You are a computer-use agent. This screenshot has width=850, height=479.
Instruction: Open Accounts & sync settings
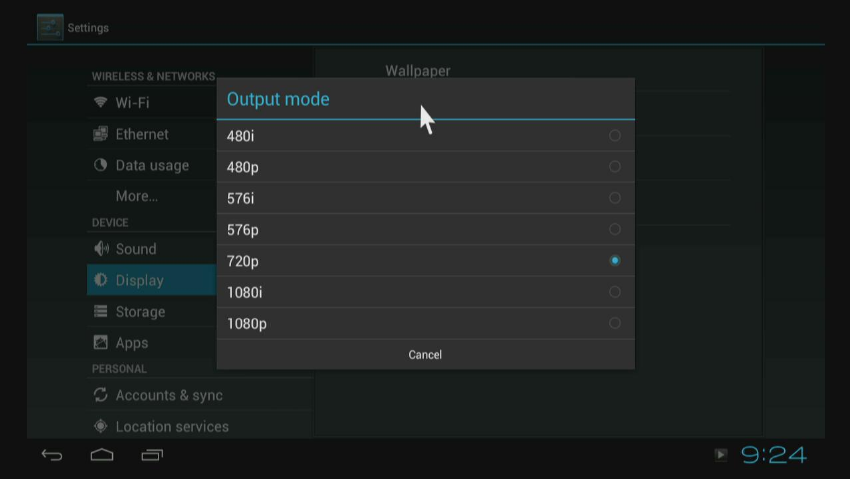coord(199,395)
